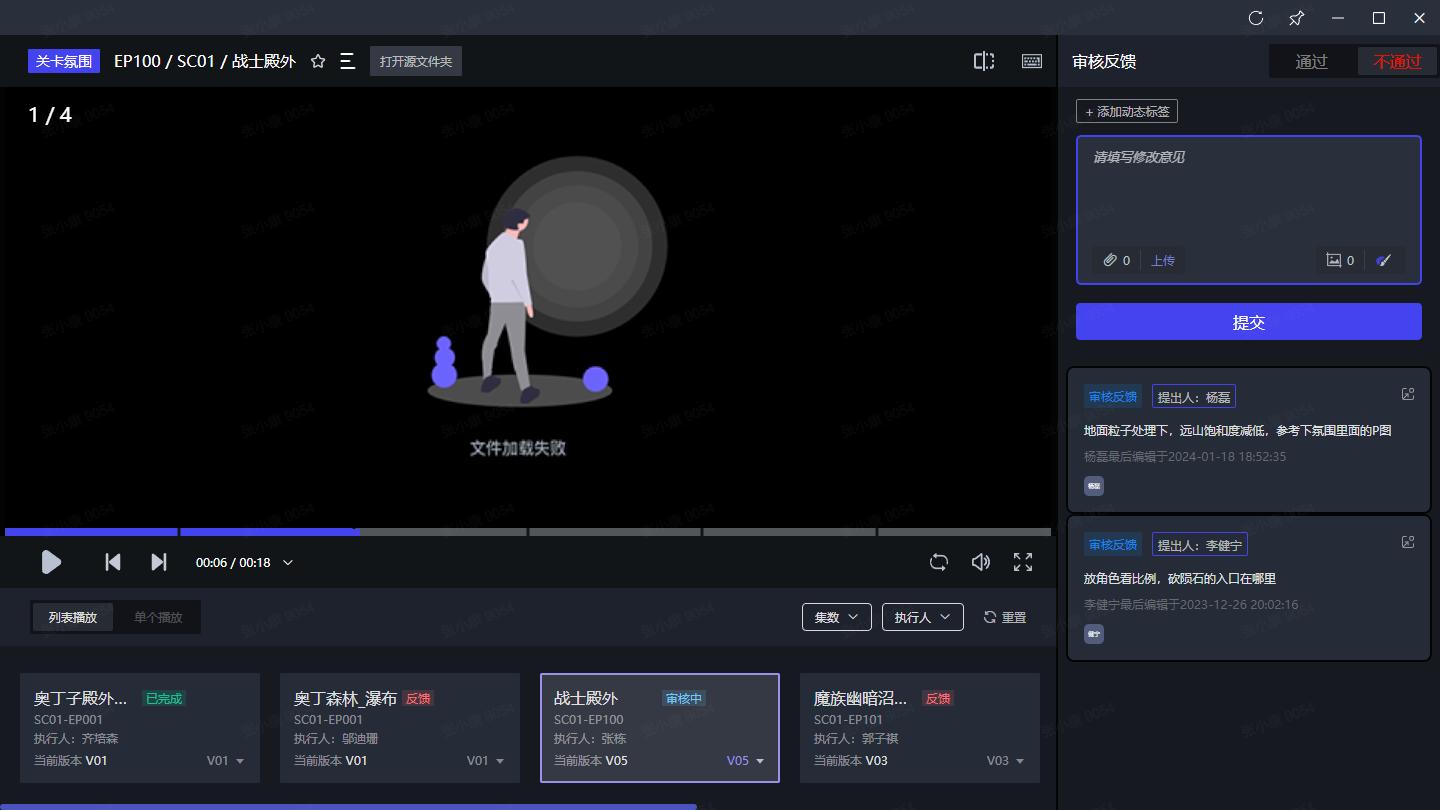1440x810 pixels.
Task: Open V05 version dropdown on 战士殿外 card
Action: point(745,761)
